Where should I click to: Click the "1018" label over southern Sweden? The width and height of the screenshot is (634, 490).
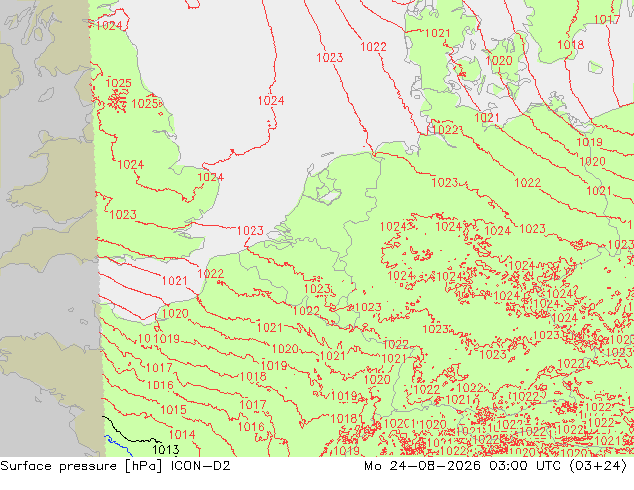point(571,44)
